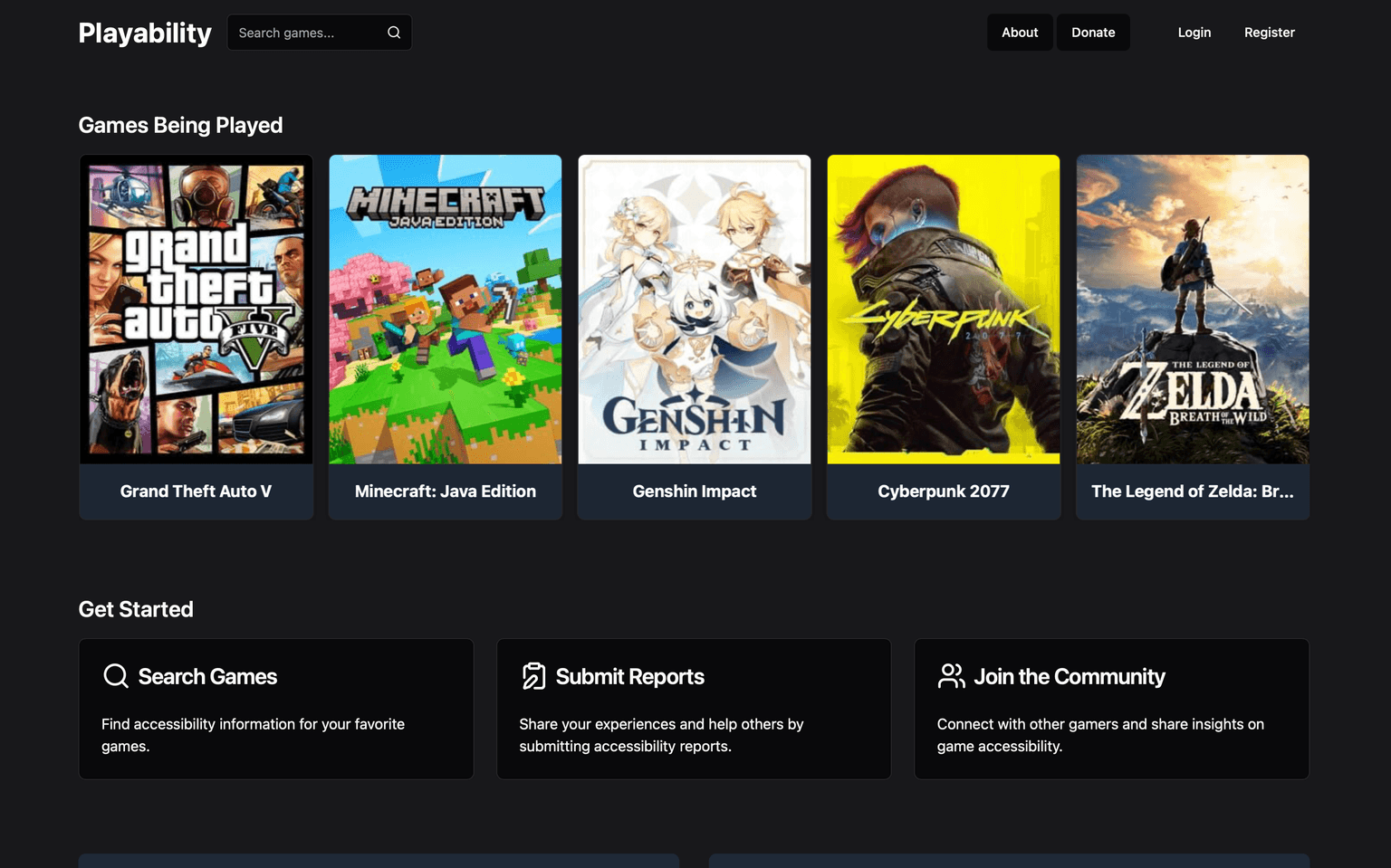
Task: Click the Submit Reports clipboard icon
Action: point(533,676)
